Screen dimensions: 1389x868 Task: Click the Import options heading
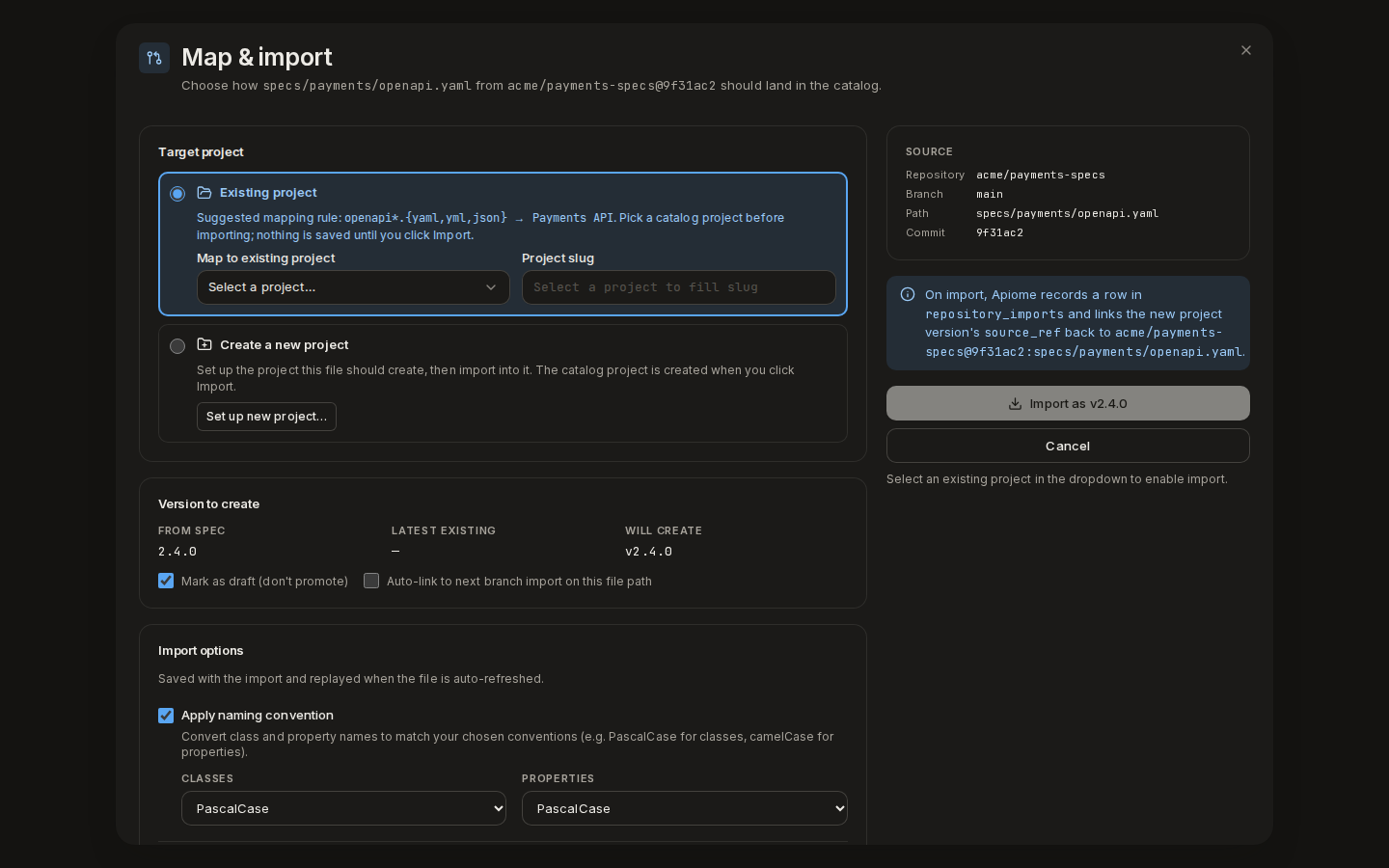click(201, 650)
